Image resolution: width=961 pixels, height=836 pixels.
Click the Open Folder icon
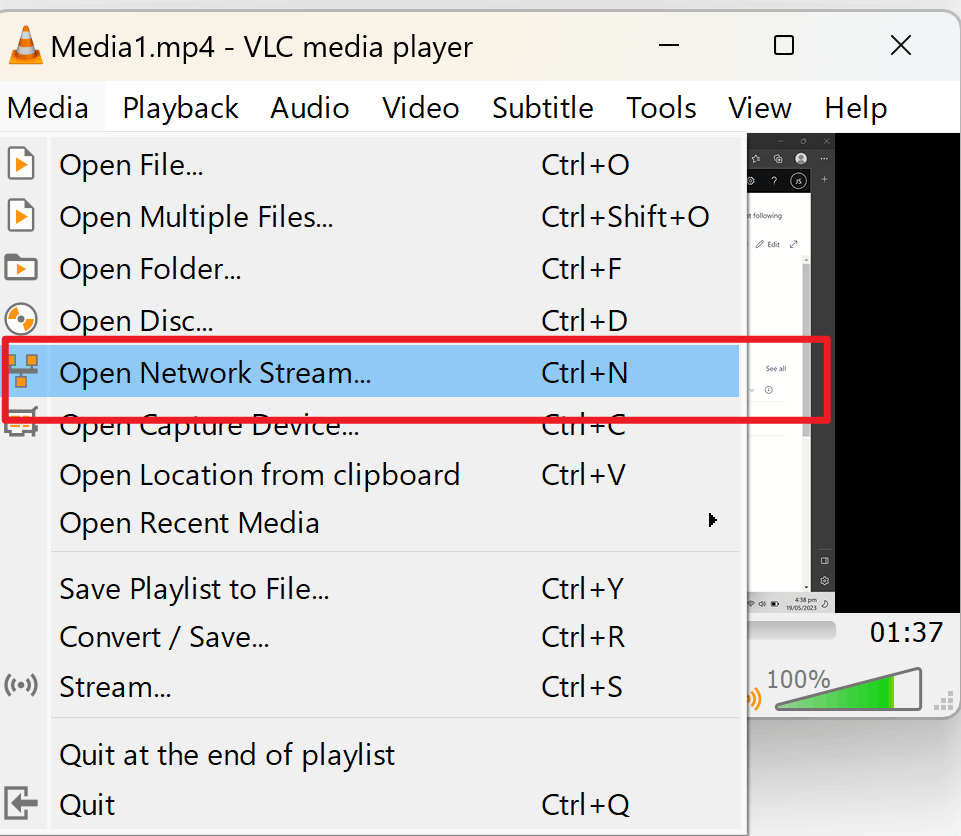pos(22,268)
